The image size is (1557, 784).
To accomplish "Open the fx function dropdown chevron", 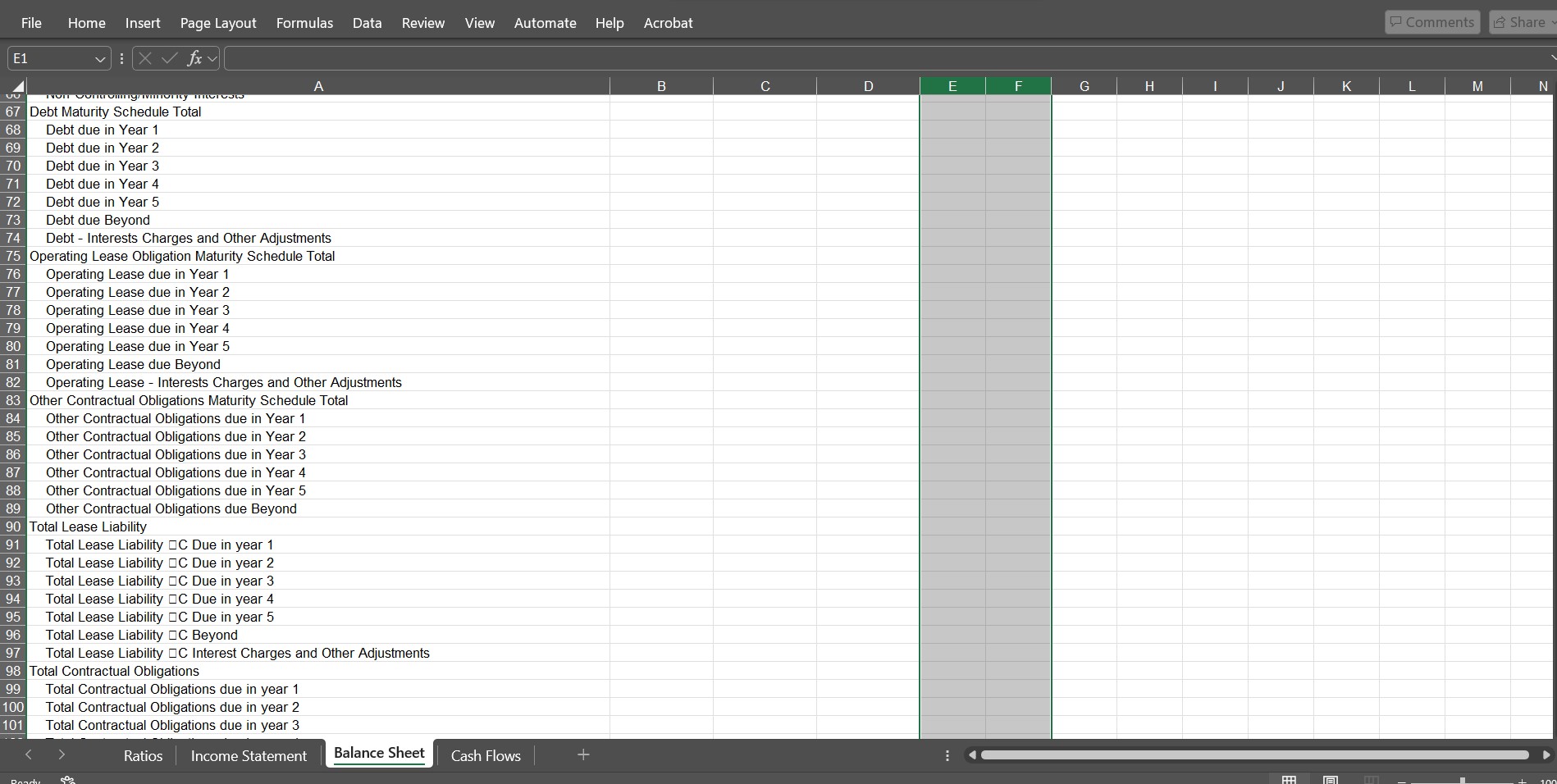I will click(212, 58).
